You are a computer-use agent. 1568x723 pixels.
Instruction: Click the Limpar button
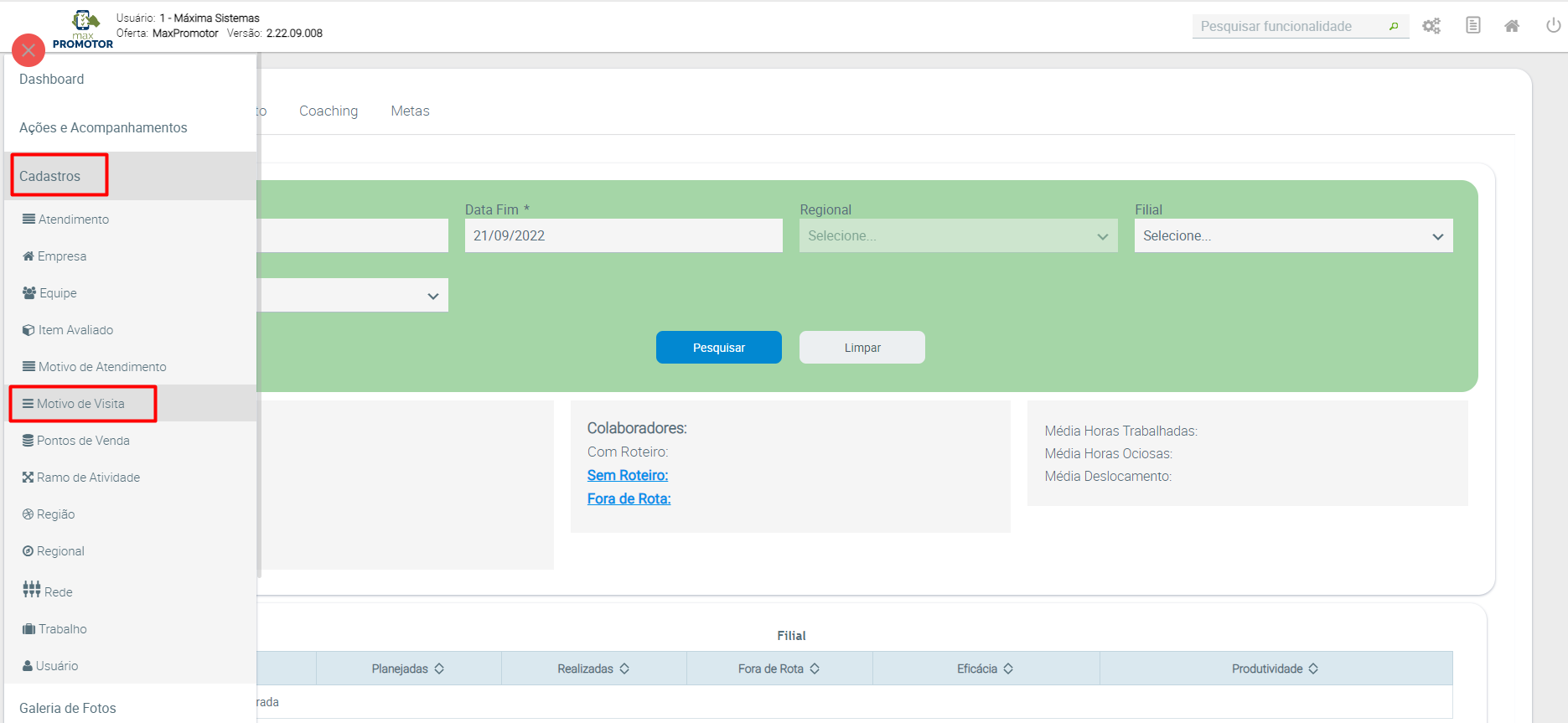tap(862, 348)
